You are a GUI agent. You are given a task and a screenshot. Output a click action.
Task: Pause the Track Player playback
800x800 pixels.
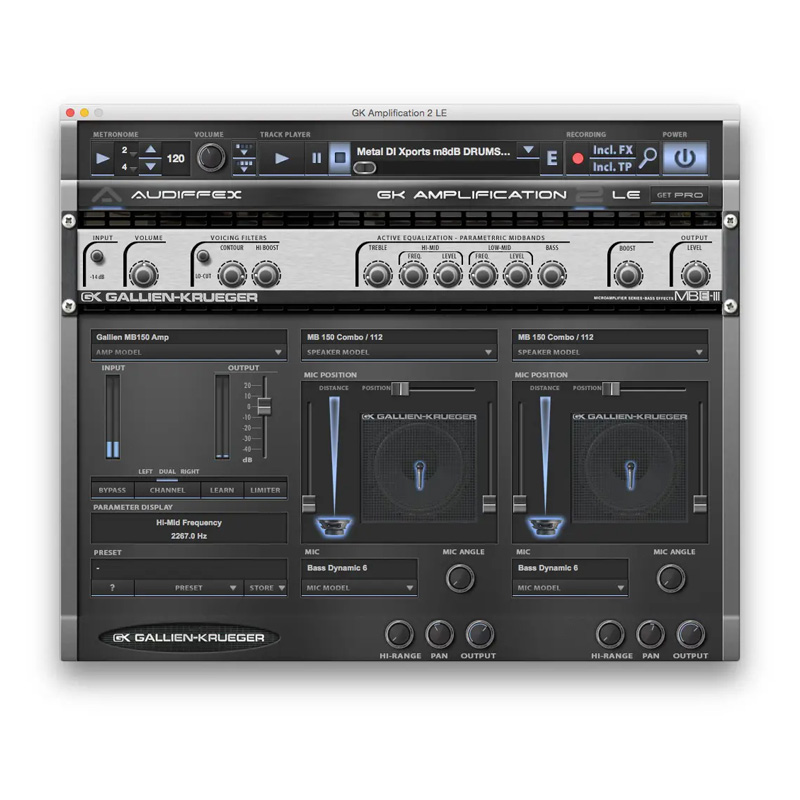coord(316,158)
